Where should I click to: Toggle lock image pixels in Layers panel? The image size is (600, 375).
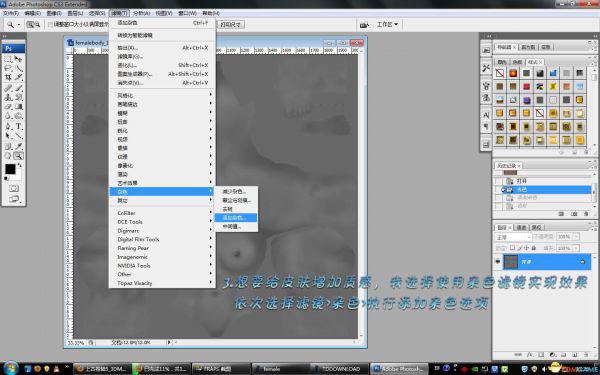click(520, 248)
